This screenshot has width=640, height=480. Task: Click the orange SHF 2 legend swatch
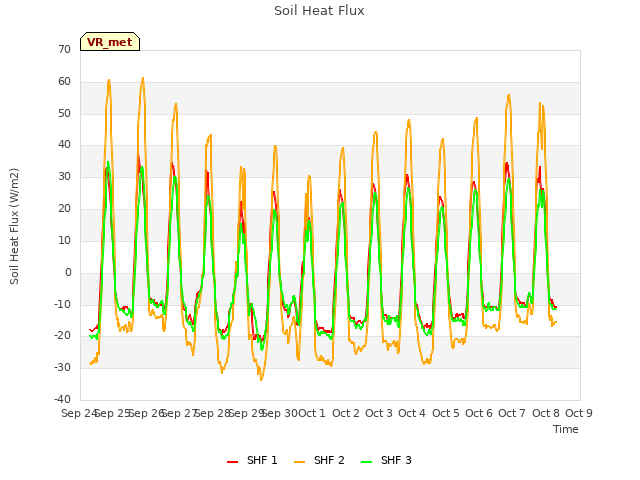click(x=300, y=461)
